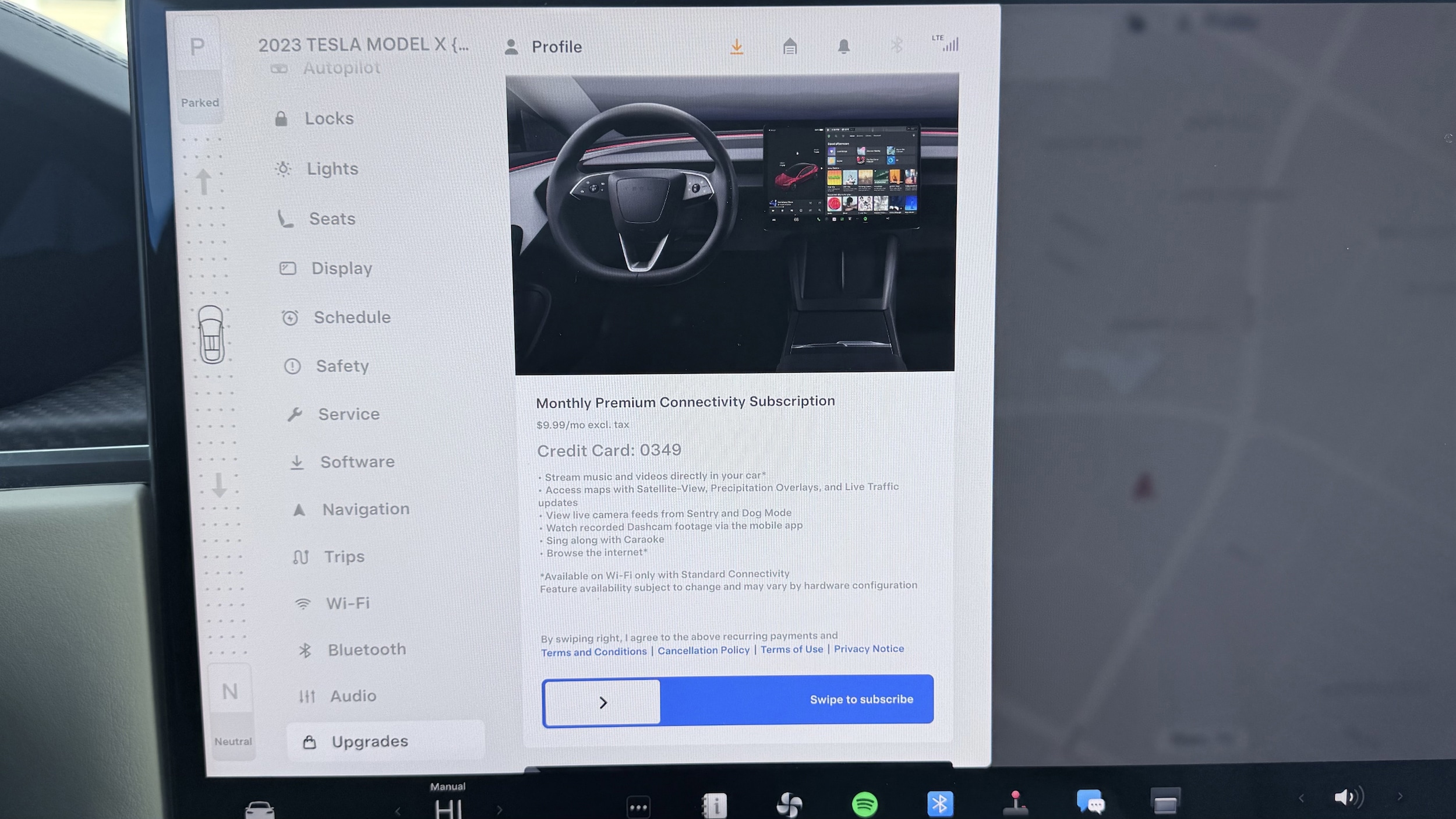The height and width of the screenshot is (819, 1456).
Task: Tap the Sing along with Caraoke bullet
Action: coord(602,540)
